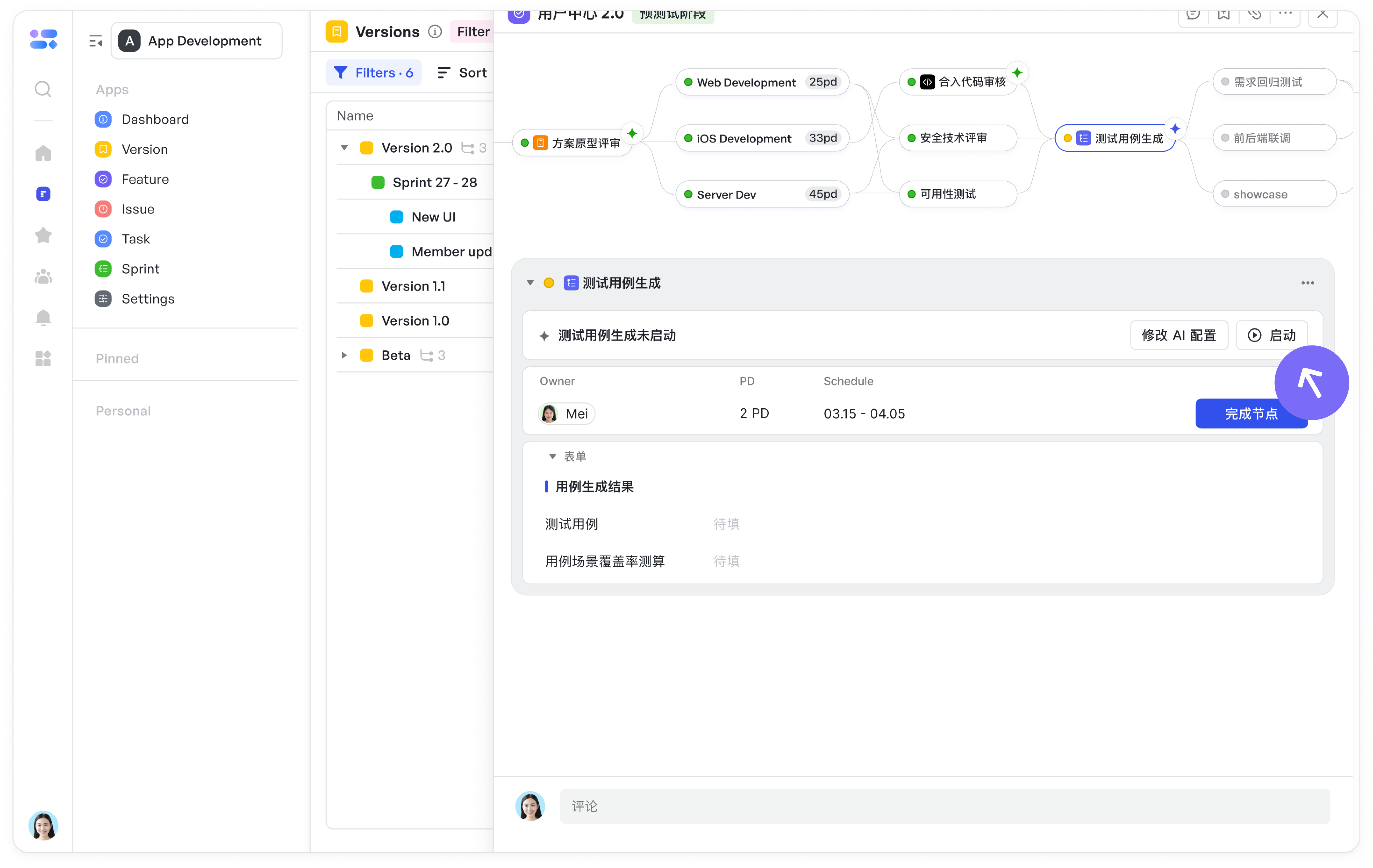Viewport: 1373px width, 868px height.
Task: Open Task in the Apps list
Action: 123,239
